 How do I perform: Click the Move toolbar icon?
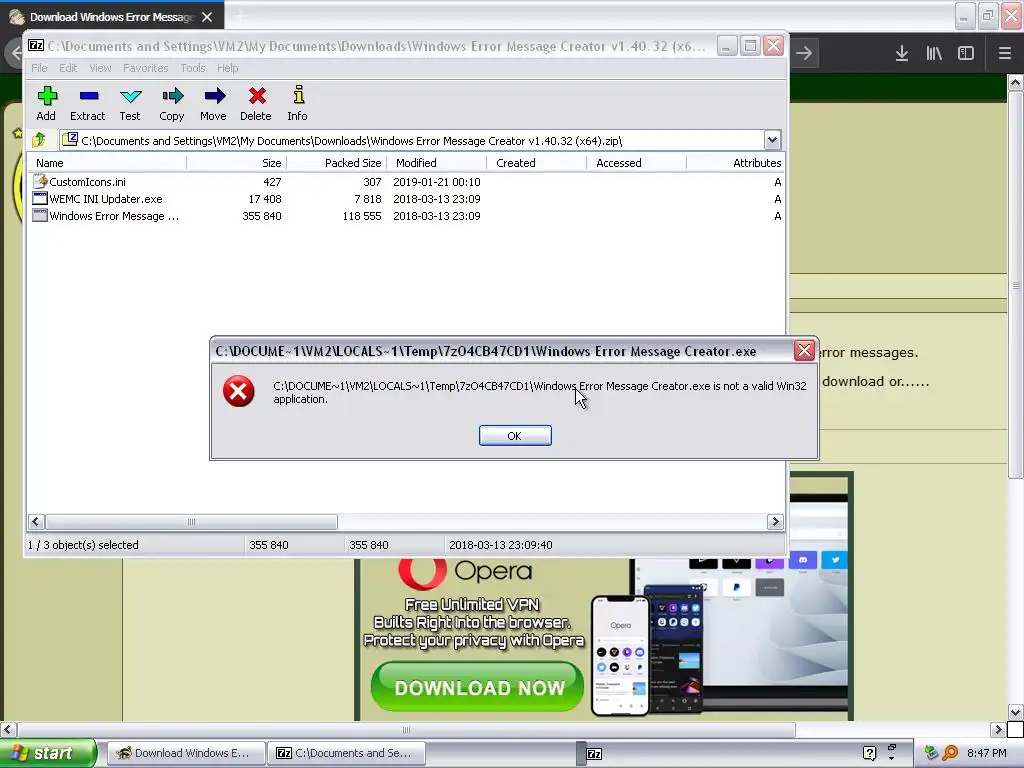tap(214, 97)
